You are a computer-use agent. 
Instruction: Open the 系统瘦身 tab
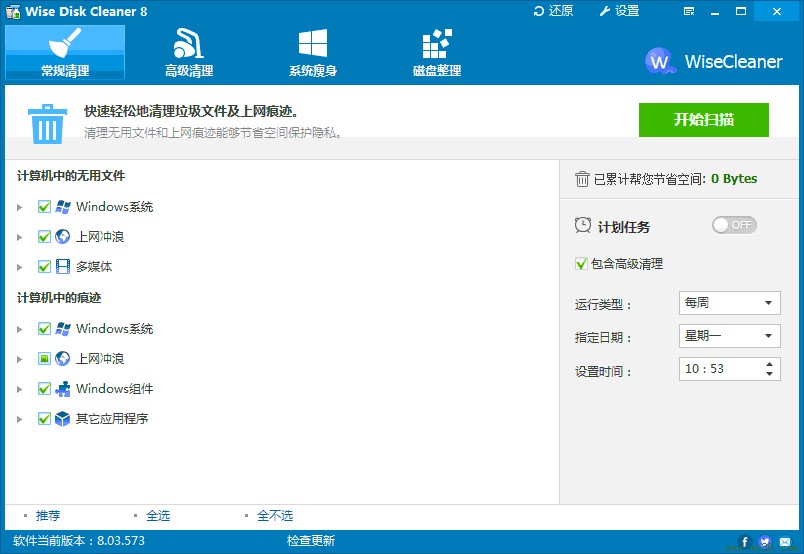(313, 52)
